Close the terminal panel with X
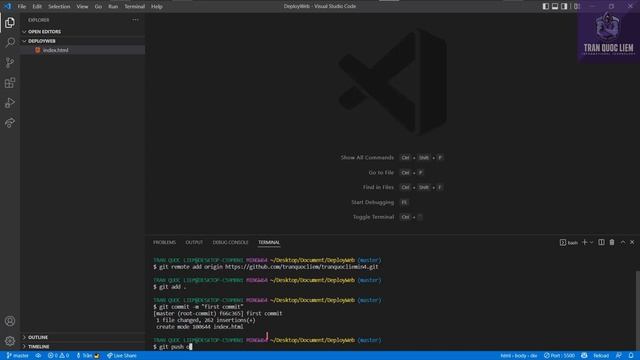 tap(632, 242)
